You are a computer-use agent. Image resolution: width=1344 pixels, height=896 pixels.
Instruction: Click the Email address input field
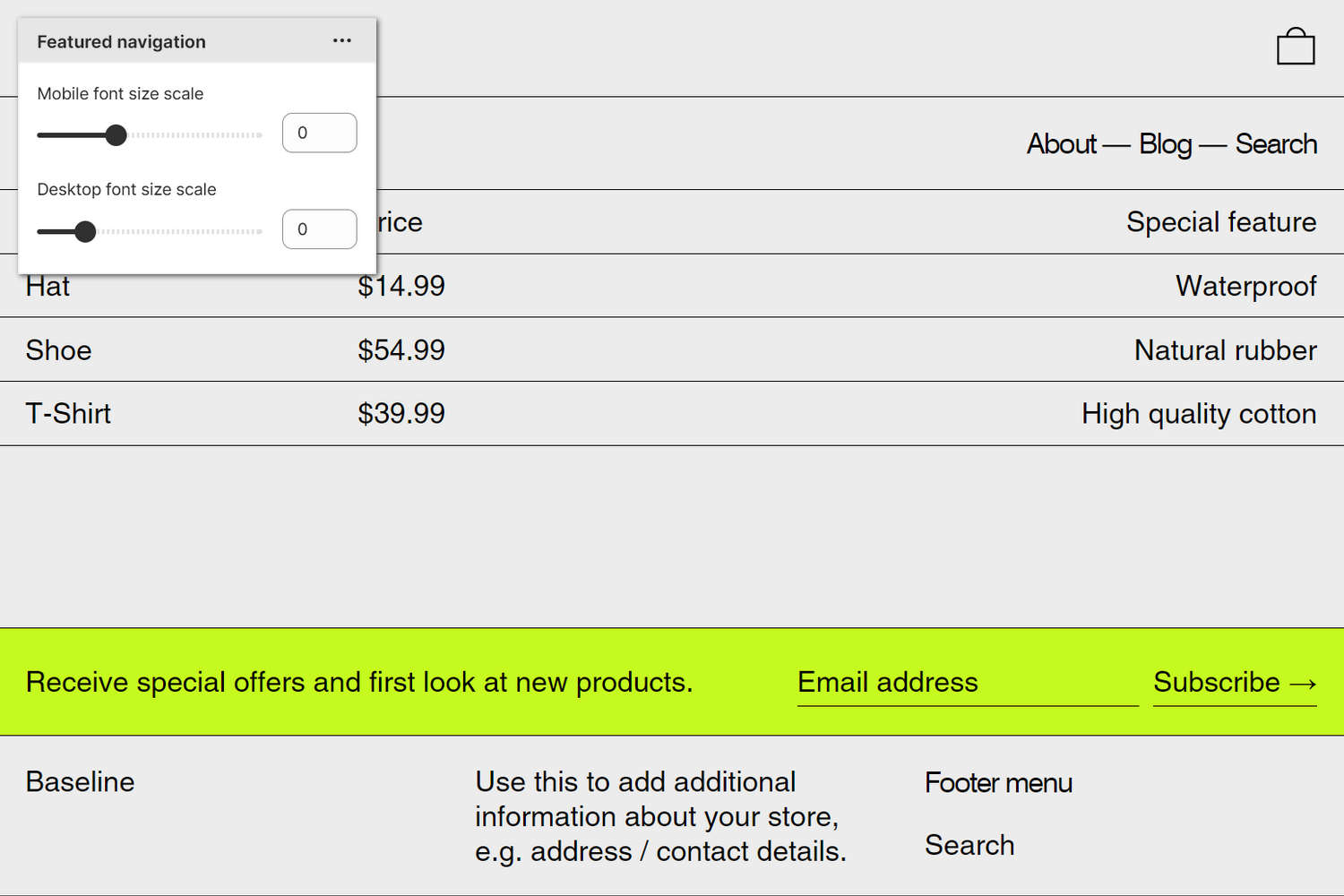pyautogui.click(x=968, y=682)
